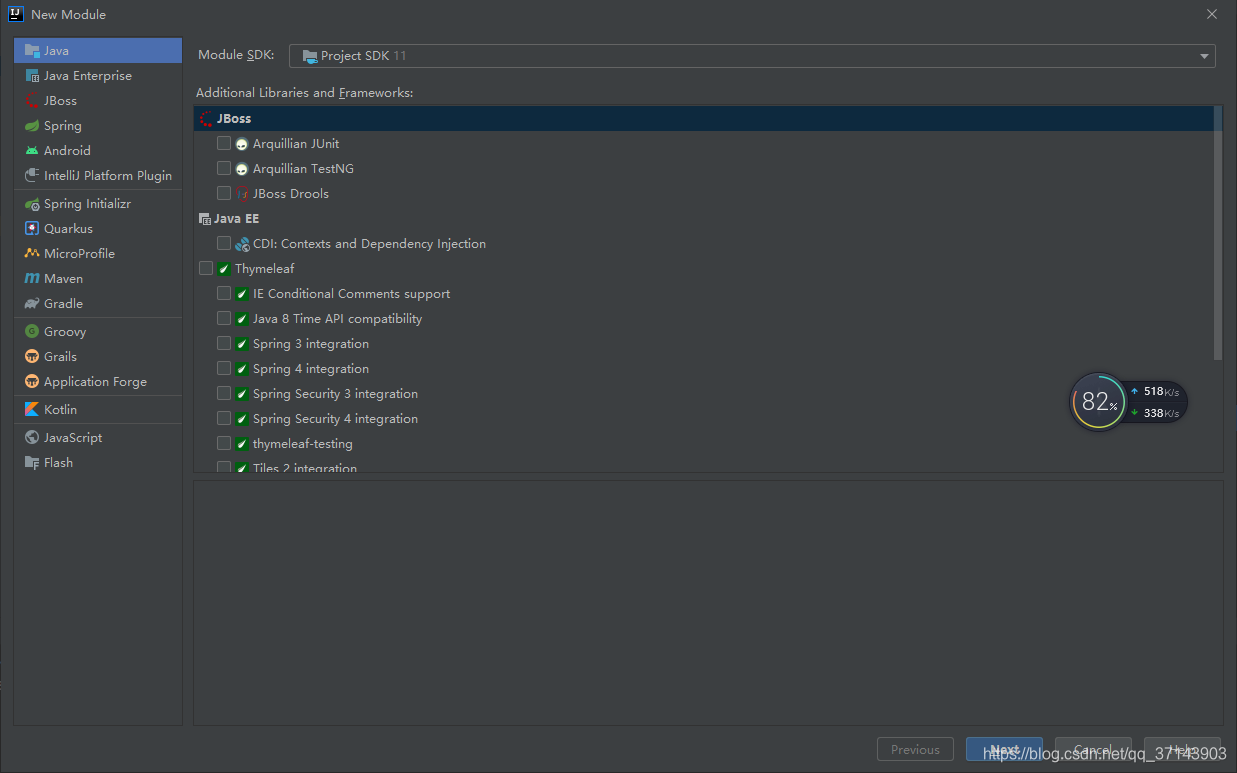Check Java 8 Time API compatibility
This screenshot has width=1237, height=773.
coord(224,318)
